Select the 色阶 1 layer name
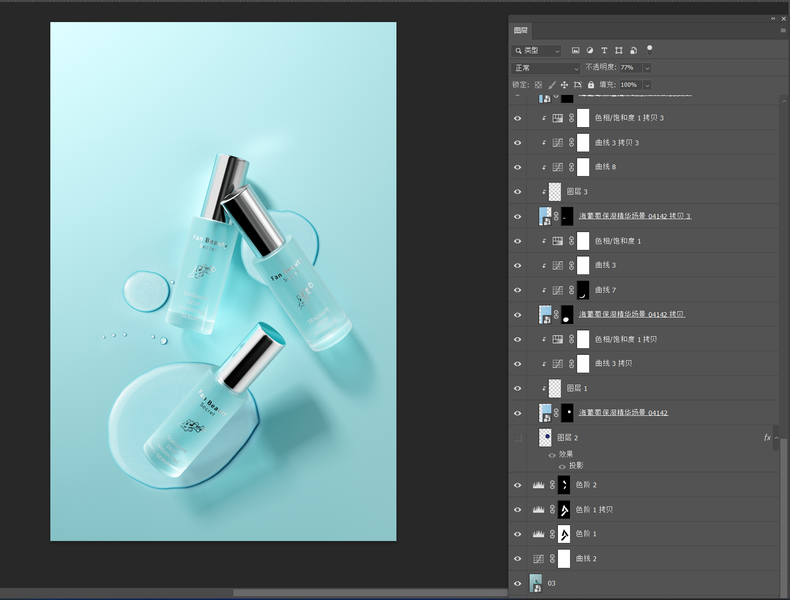This screenshot has width=790, height=600. click(x=586, y=534)
